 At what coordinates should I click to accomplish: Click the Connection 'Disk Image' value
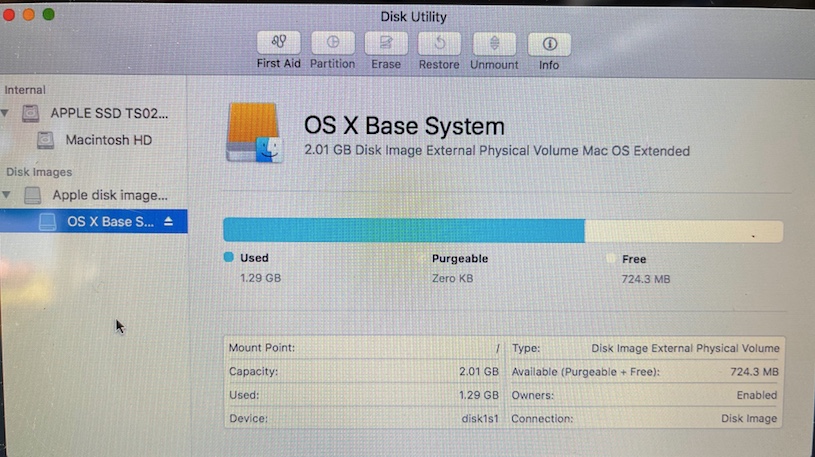749,419
